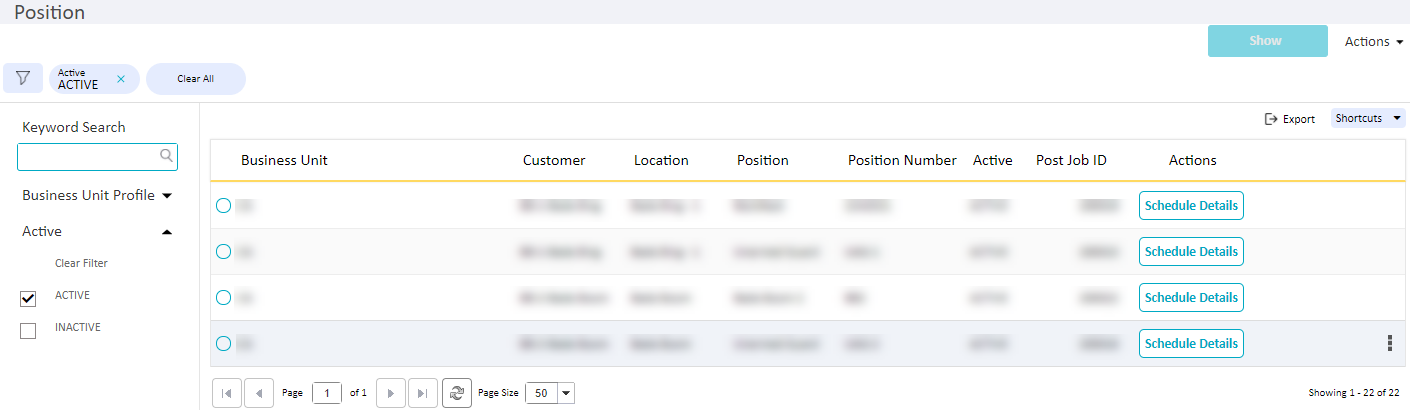
Task: Go to the first page of results
Action: point(226,393)
